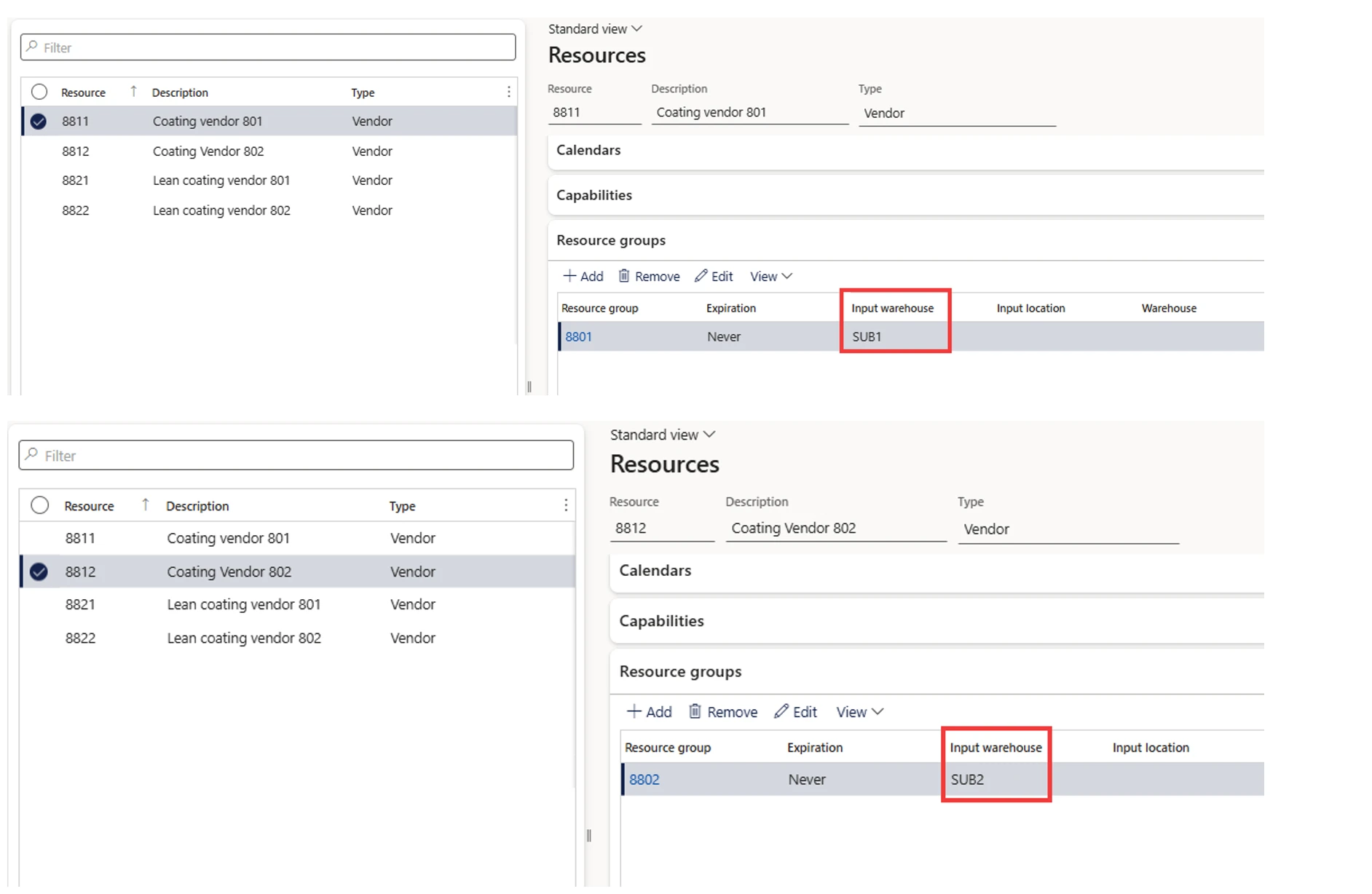The width and height of the screenshot is (1372, 894).
Task: Toggle select-all circle in top resource list header
Action: [x=39, y=92]
